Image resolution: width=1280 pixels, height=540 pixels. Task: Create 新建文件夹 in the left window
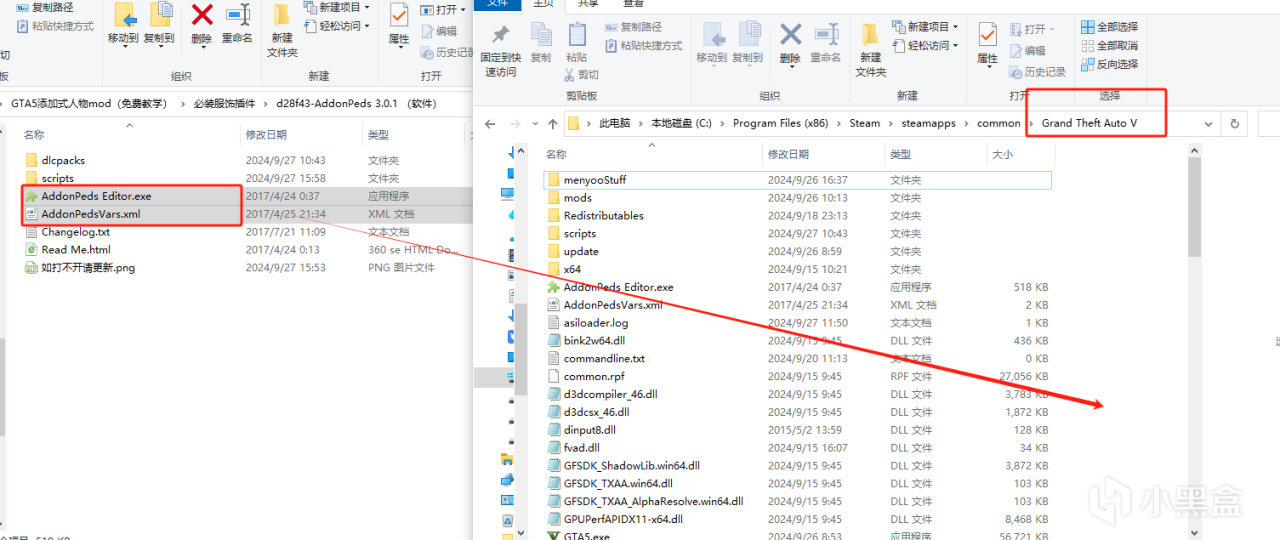coord(282,31)
